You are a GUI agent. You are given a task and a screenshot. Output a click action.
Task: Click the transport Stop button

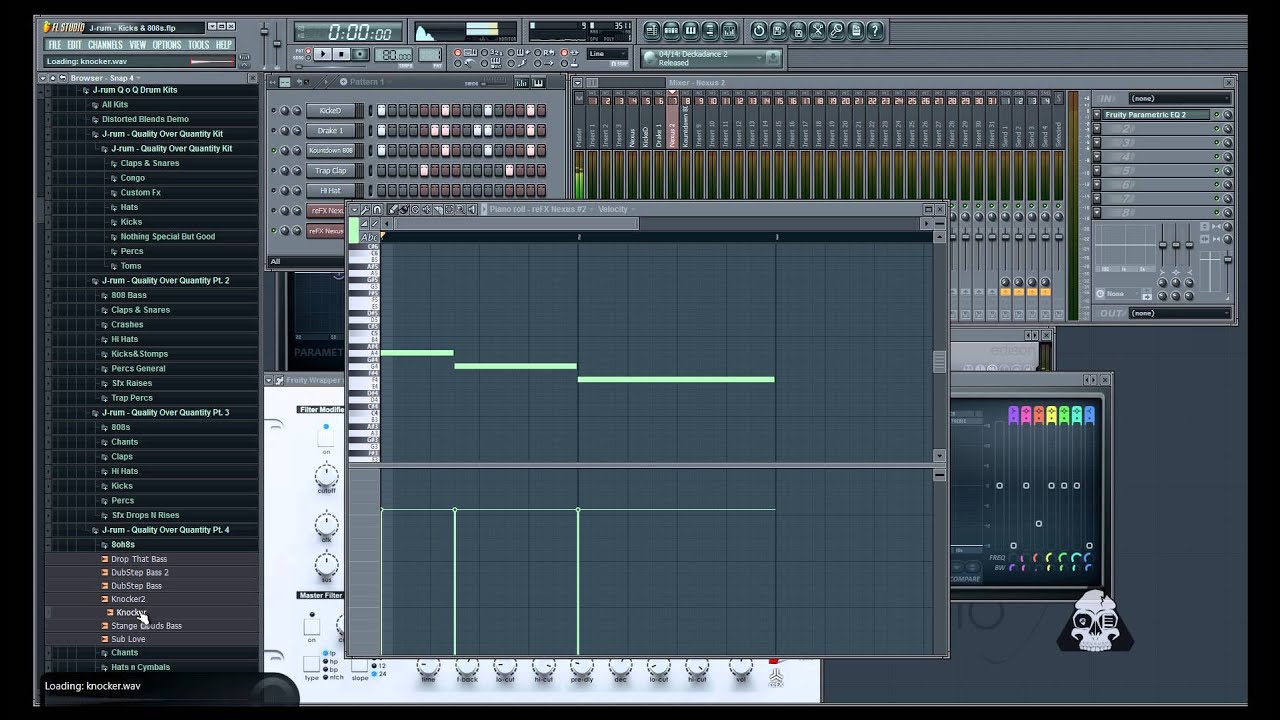pos(341,54)
